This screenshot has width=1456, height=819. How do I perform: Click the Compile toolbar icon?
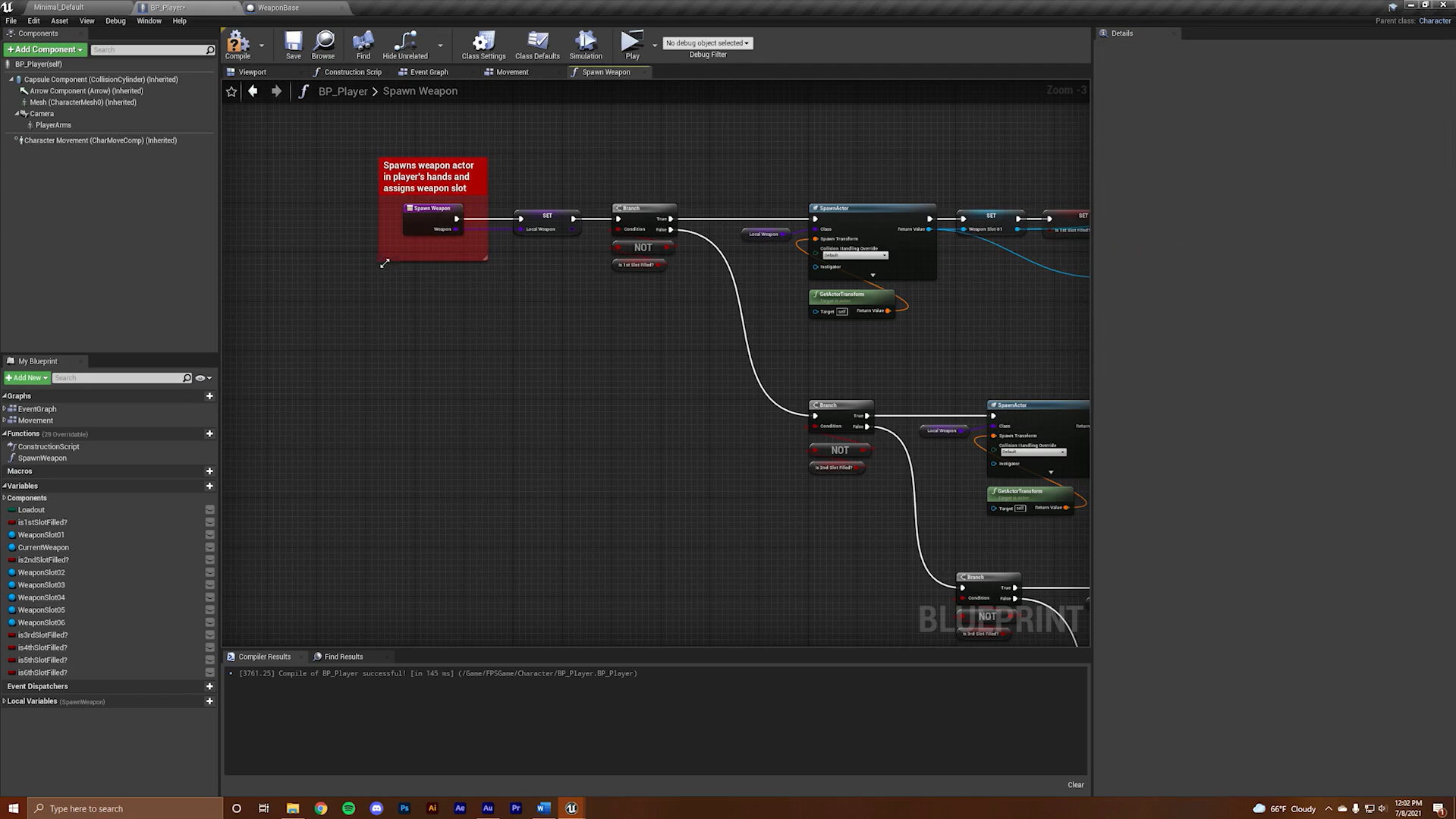point(237,44)
